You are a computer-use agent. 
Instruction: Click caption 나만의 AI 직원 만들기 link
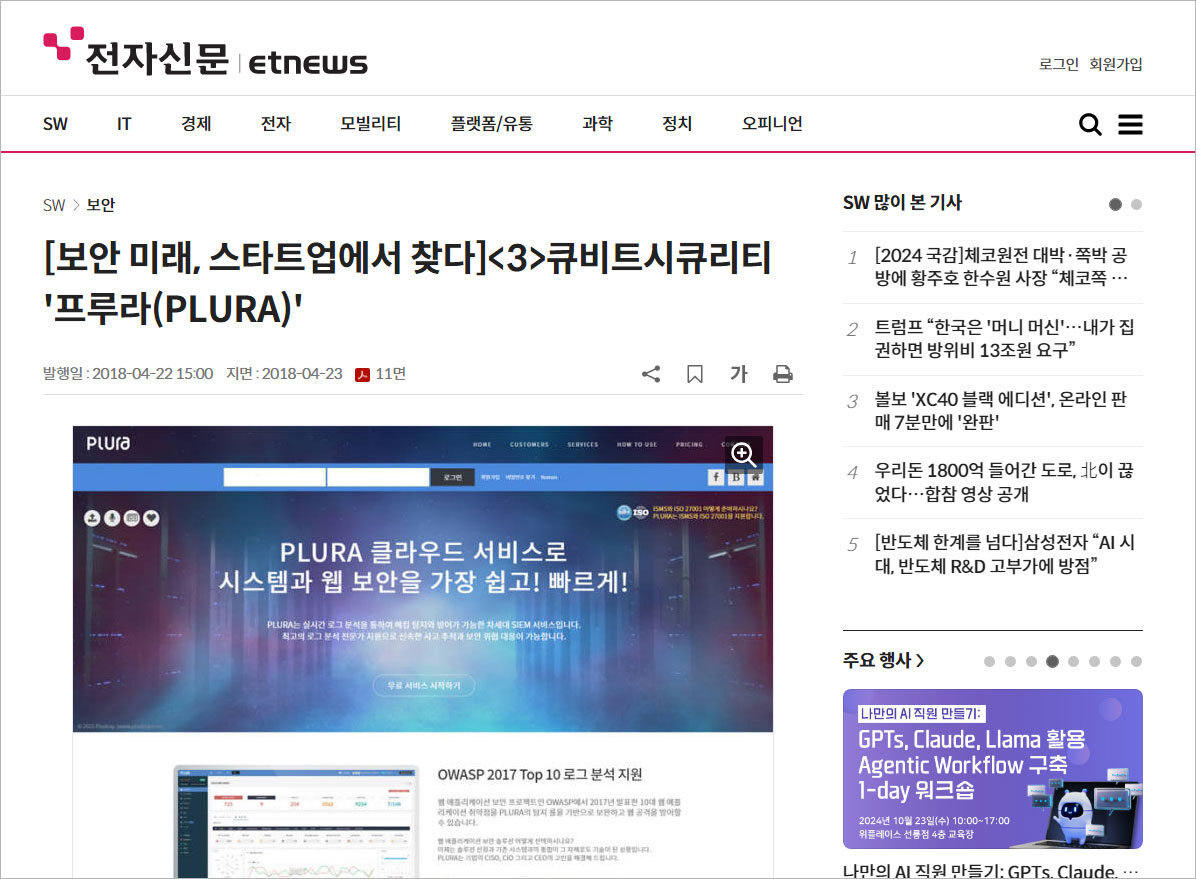pos(990,871)
